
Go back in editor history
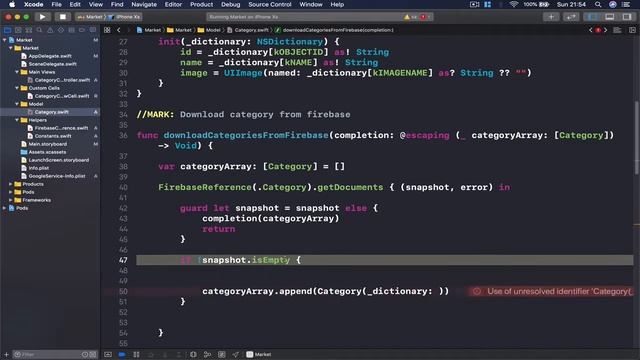tap(119, 30)
